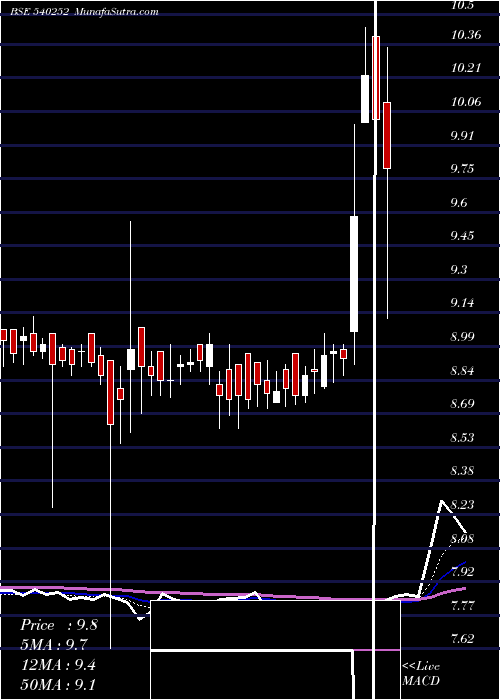Click the 10.06 price axis label
500x700 pixels.
click(466, 101)
